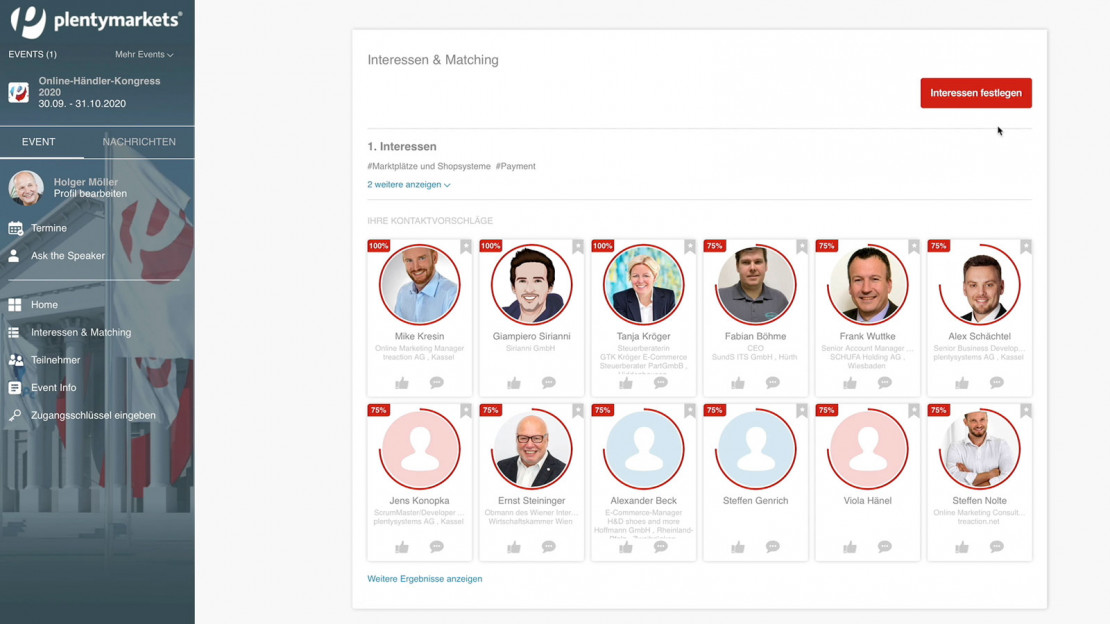Toggle the bookmark on Jens Konopka's card

tap(466, 411)
